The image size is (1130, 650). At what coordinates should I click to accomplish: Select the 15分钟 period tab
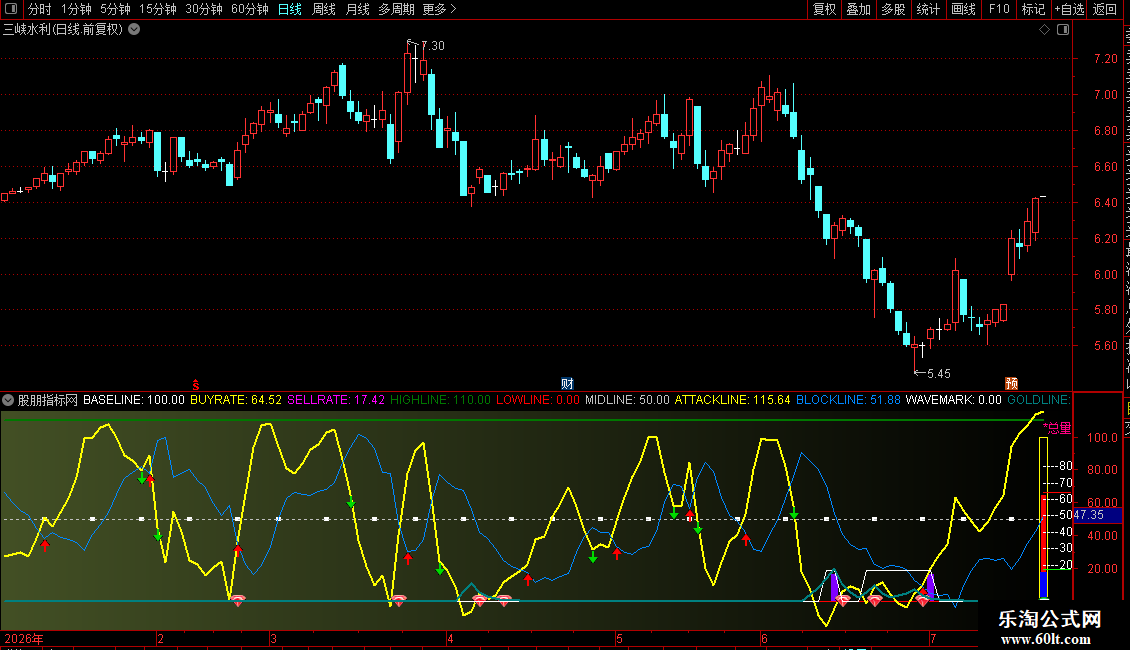click(x=157, y=9)
